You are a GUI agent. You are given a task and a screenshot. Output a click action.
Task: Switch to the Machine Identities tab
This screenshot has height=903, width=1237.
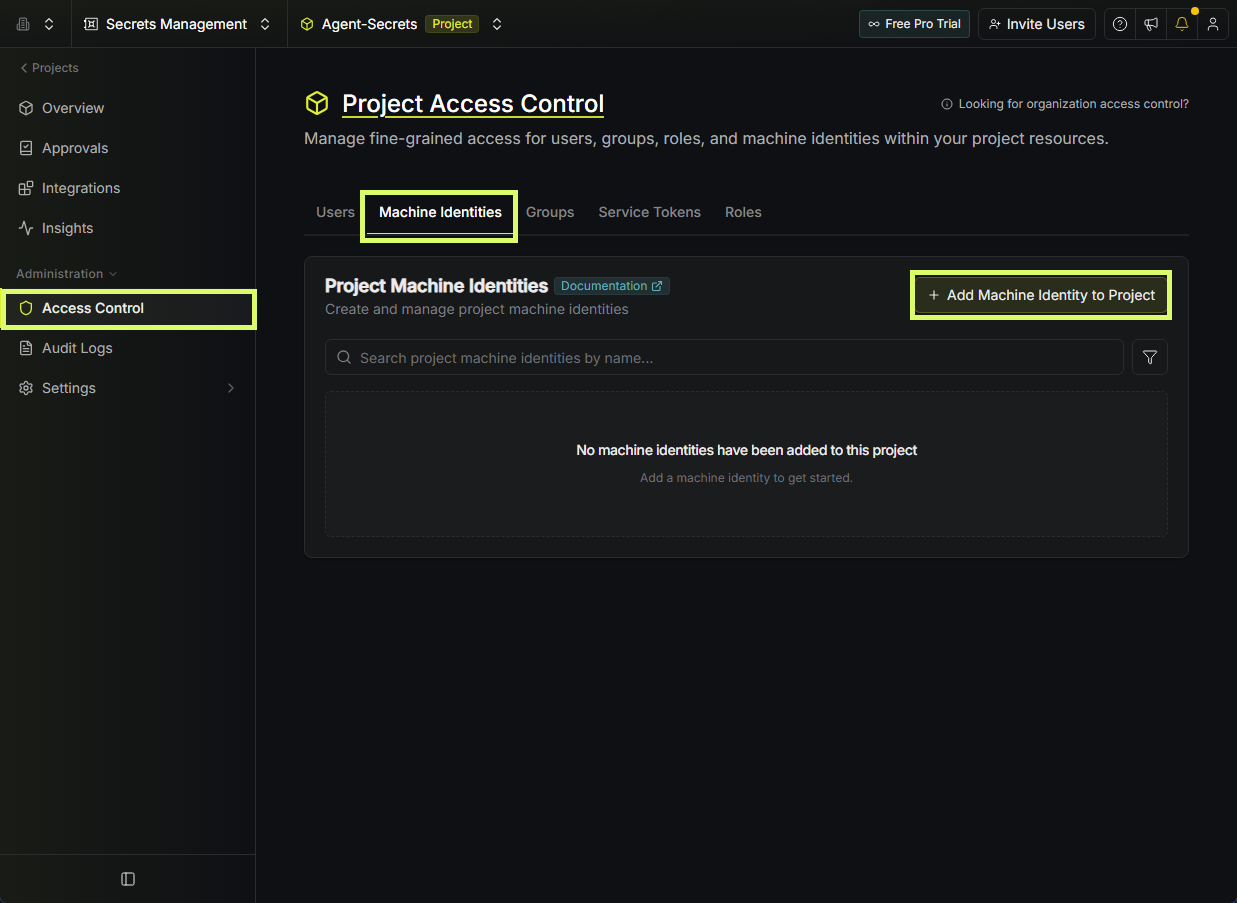(x=440, y=212)
